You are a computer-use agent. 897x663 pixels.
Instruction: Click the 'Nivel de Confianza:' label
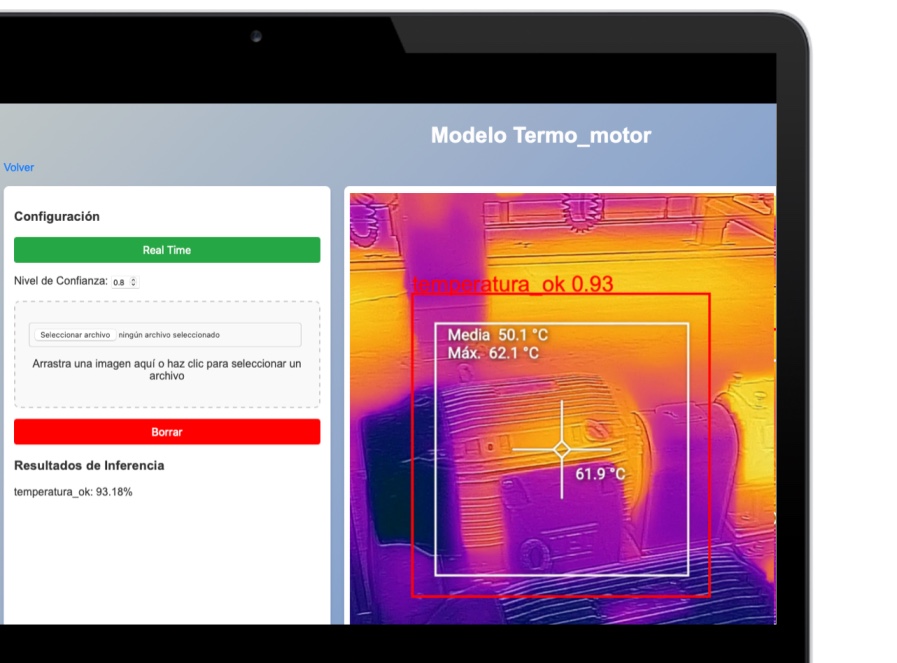[61, 281]
